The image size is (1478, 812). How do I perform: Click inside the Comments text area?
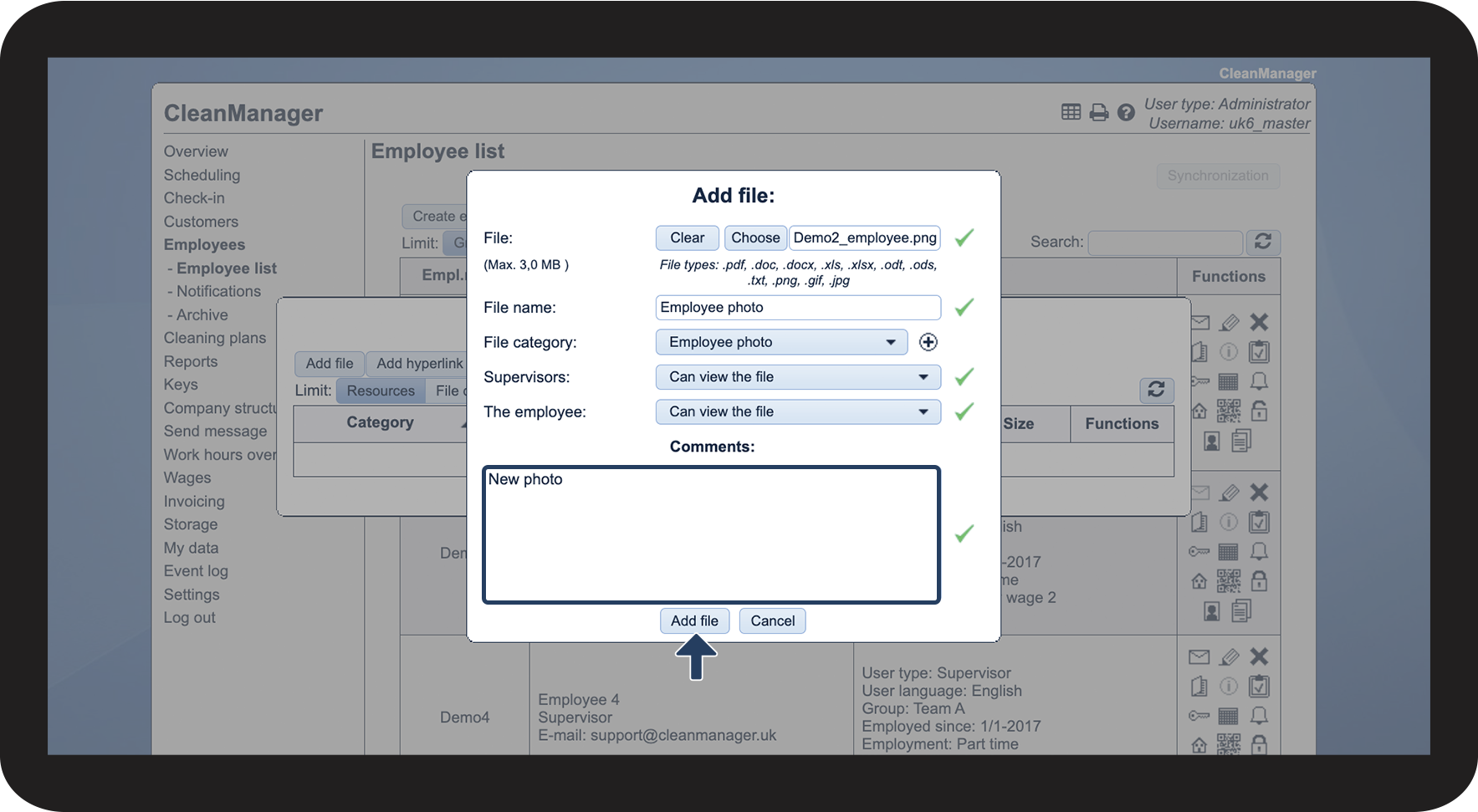(x=712, y=535)
